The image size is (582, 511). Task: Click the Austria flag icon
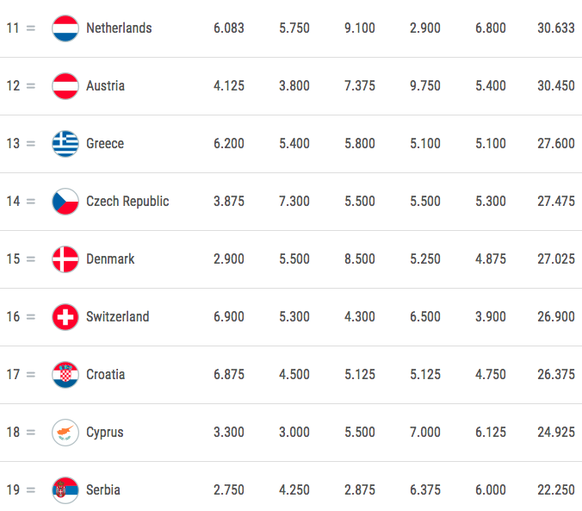click(65, 86)
